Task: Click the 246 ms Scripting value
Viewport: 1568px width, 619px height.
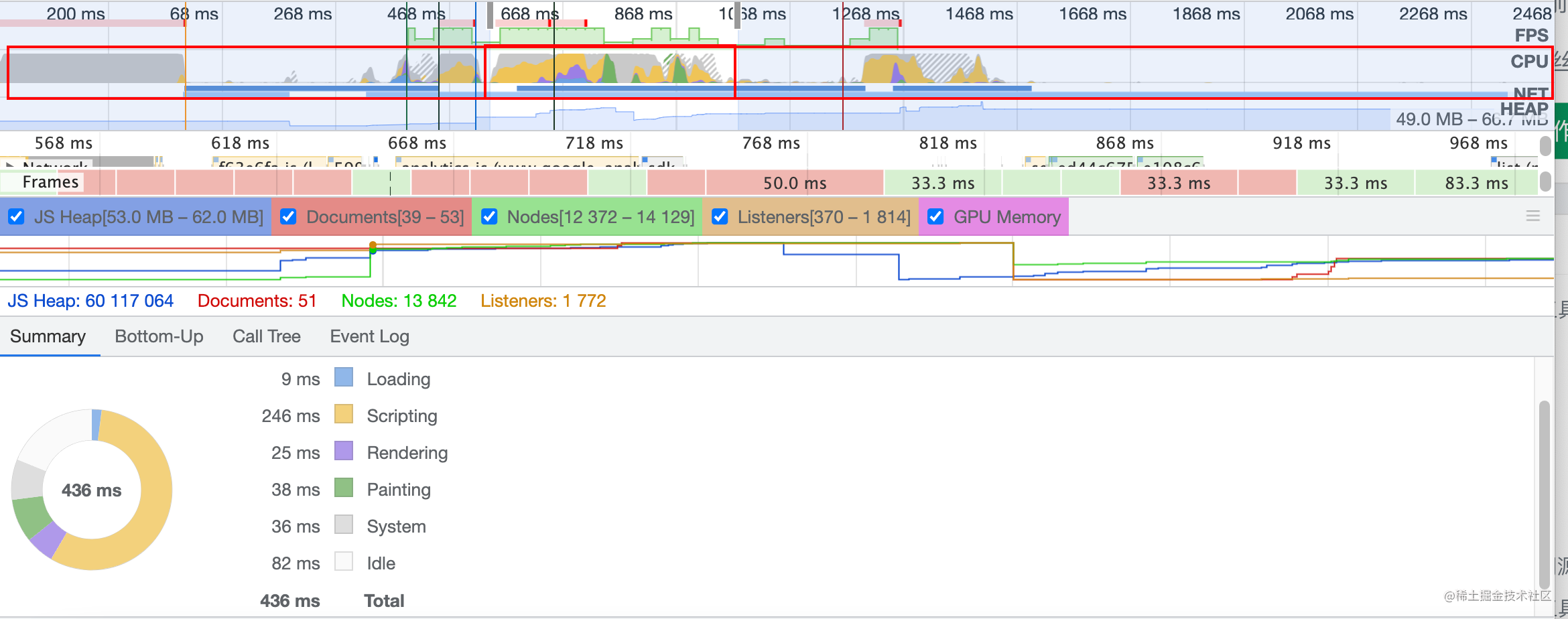Action: tap(291, 416)
